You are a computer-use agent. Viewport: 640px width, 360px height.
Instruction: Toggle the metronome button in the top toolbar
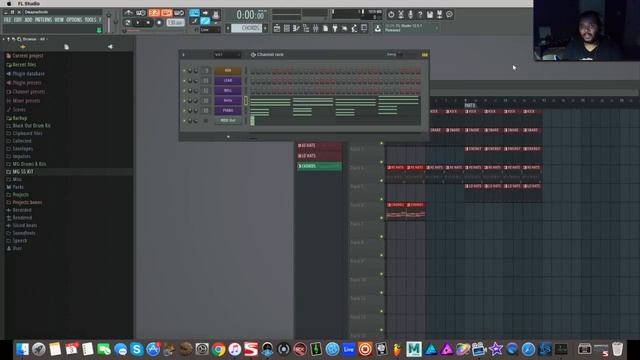point(128,13)
